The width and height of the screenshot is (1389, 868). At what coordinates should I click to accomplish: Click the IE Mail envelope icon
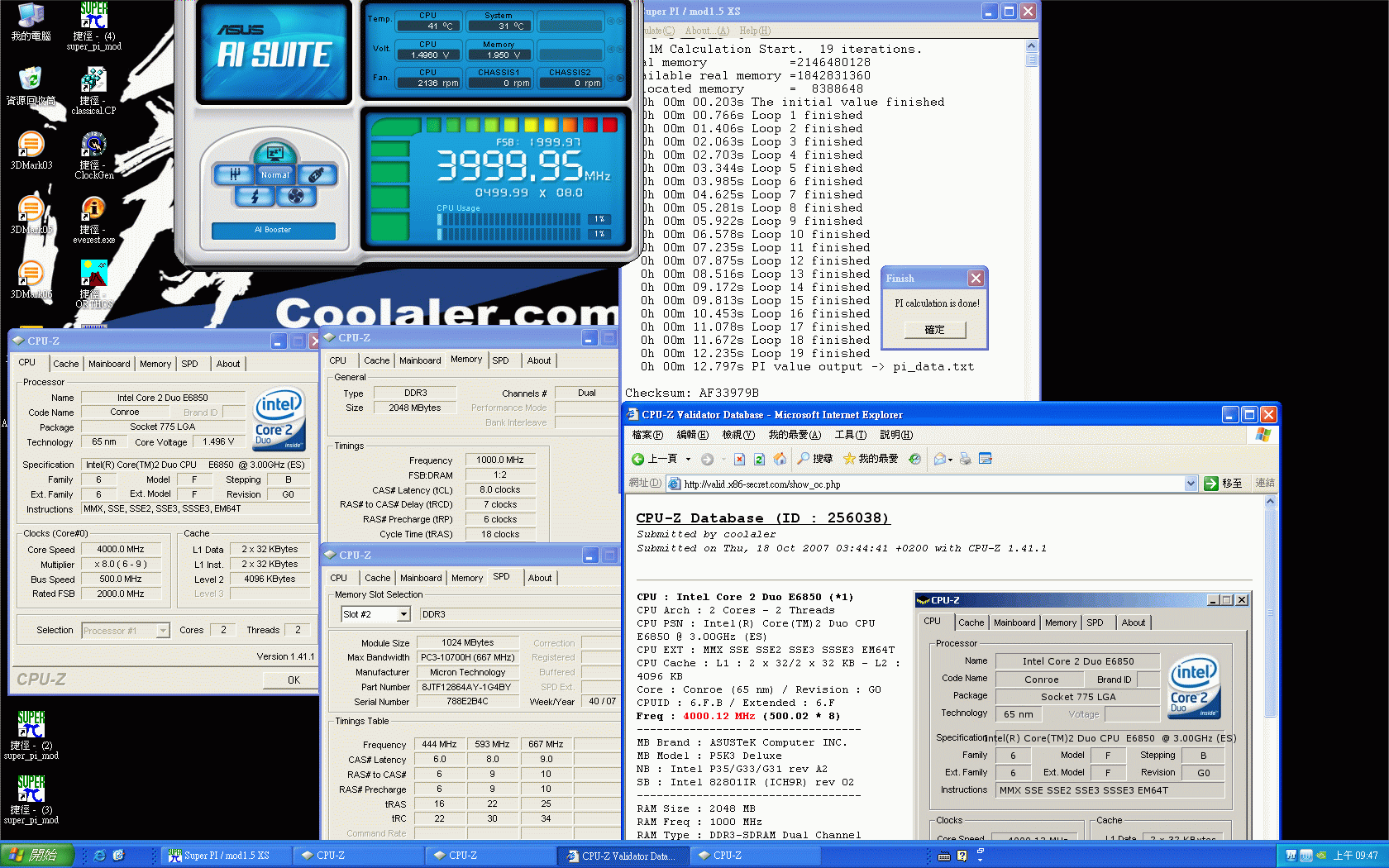pos(940,459)
